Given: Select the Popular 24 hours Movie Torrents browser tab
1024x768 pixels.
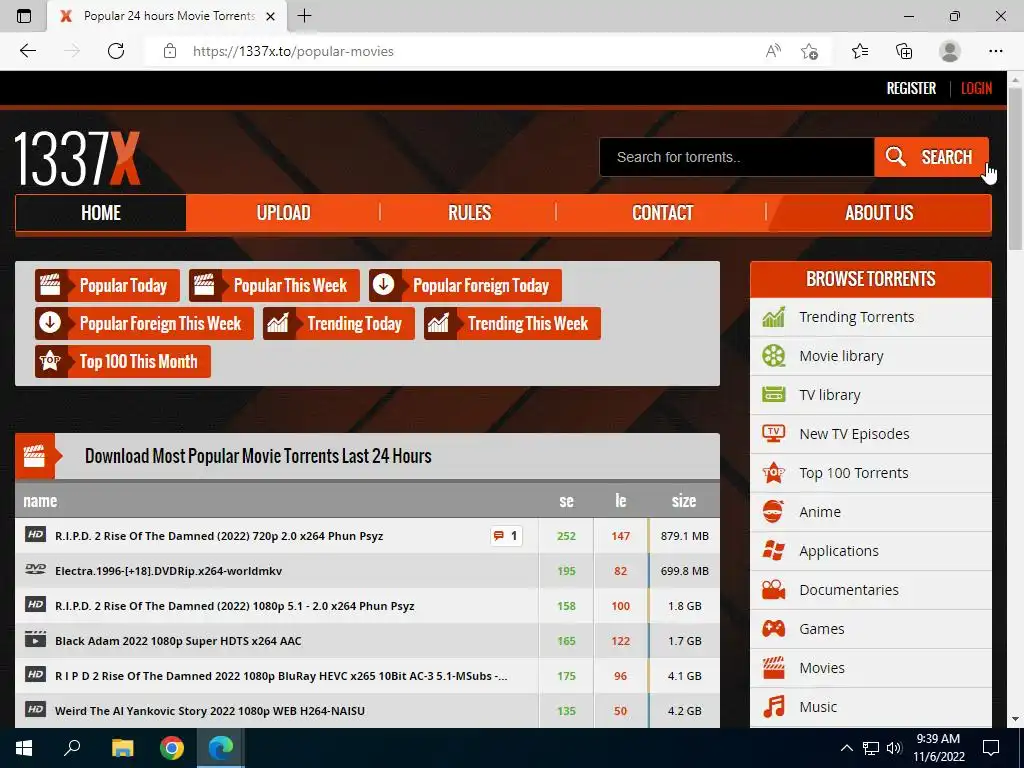Looking at the screenshot, I should click(x=167, y=16).
